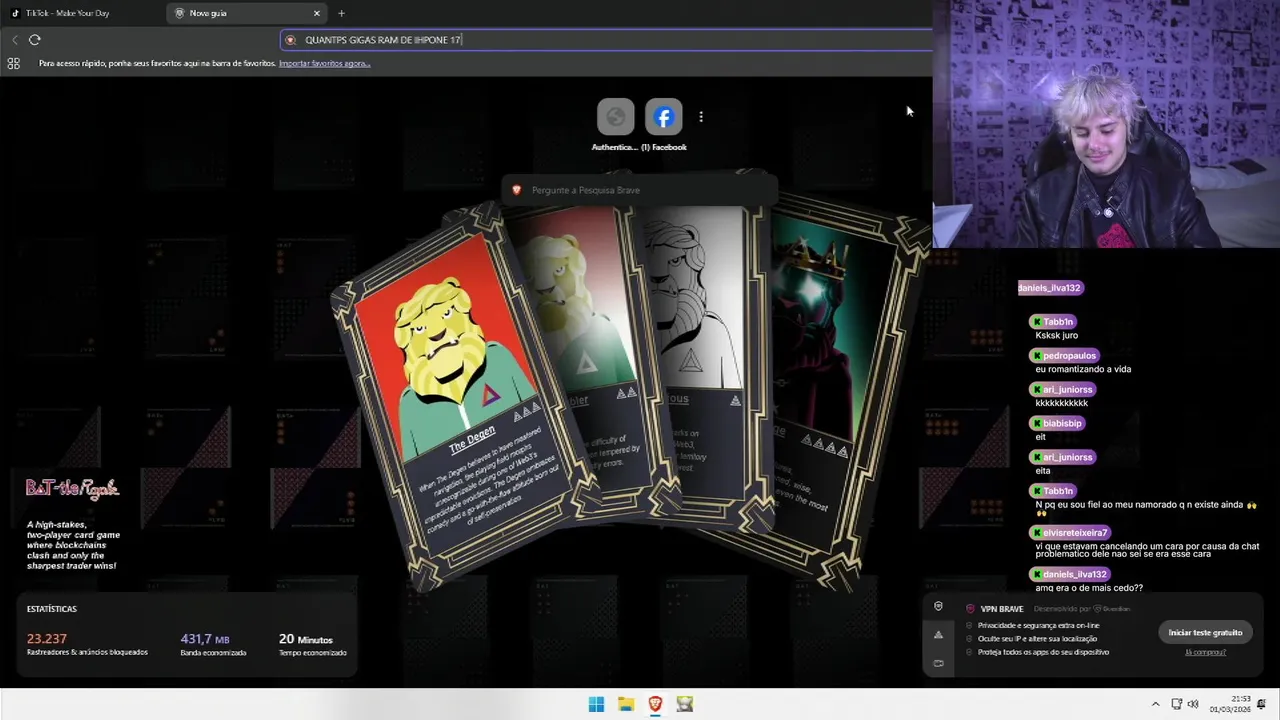Select the BAT triangle rewards icon in the widget sidebar
Image resolution: width=1280 pixels, height=720 pixels.
[938, 635]
